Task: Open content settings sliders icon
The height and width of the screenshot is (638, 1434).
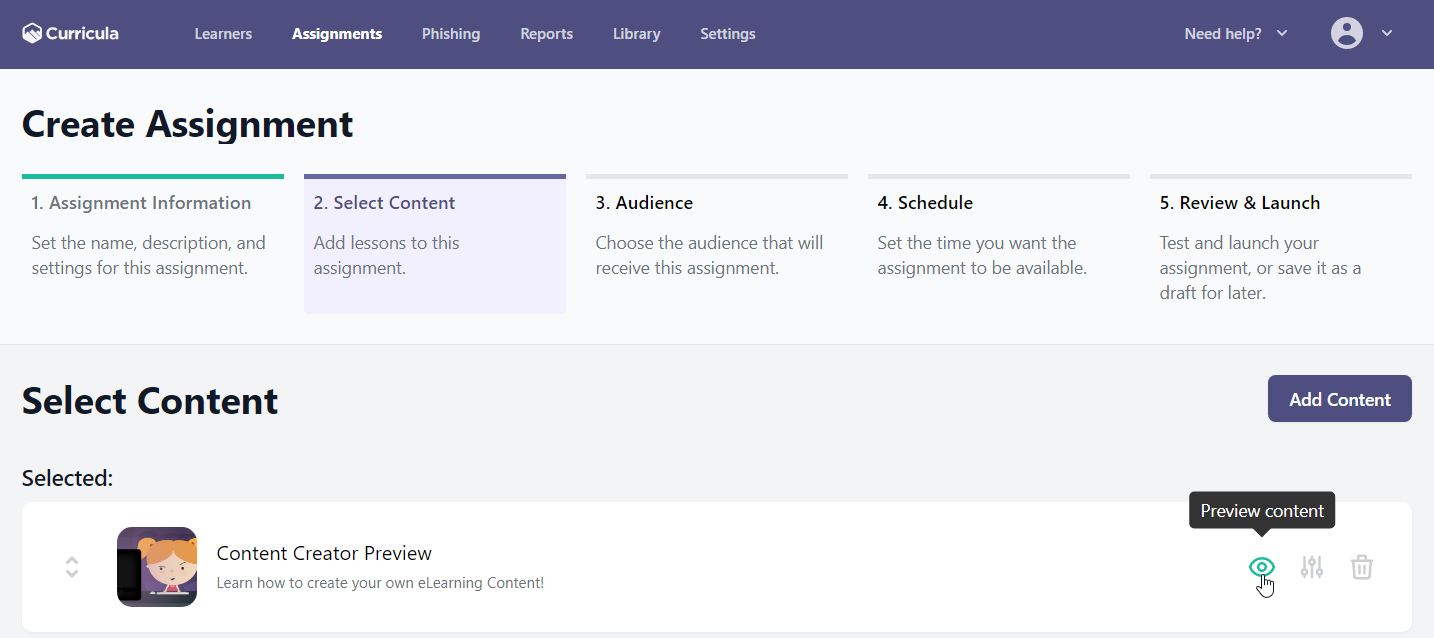Action: [1312, 567]
